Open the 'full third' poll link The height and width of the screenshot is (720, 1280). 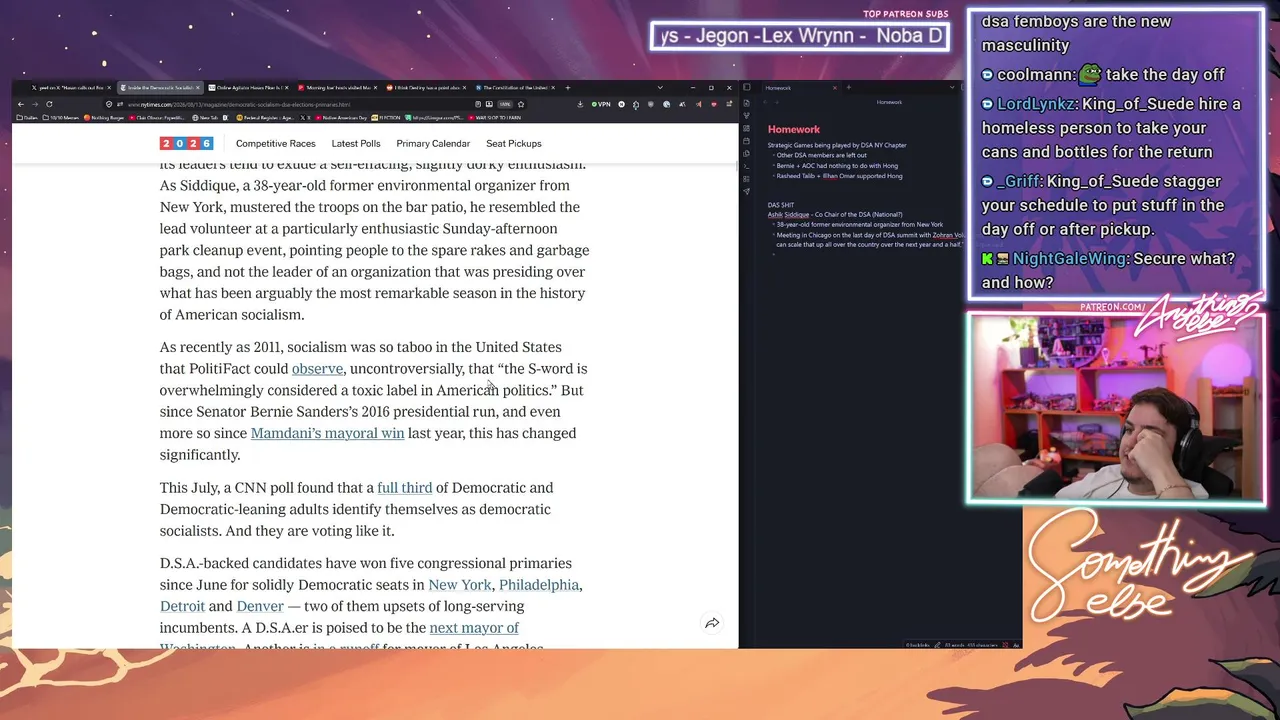(404, 488)
